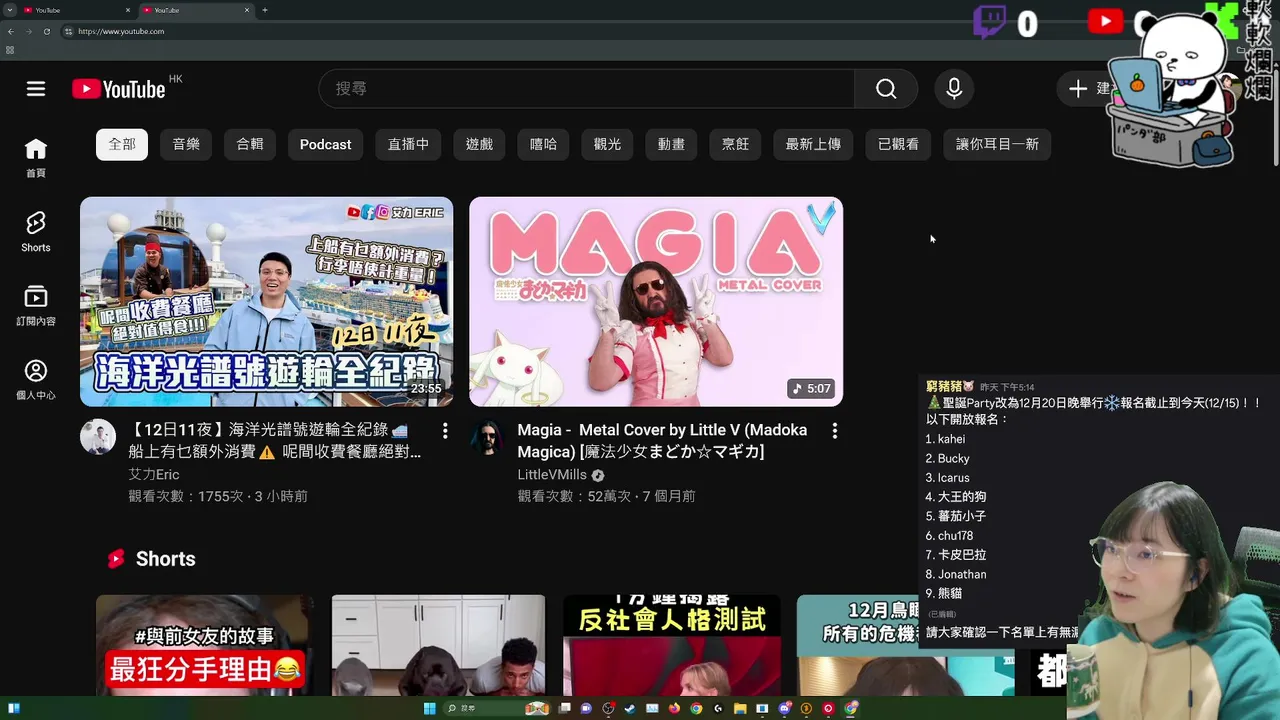The width and height of the screenshot is (1280, 720).
Task: Open Discord from the taskbar
Action: pos(784,709)
